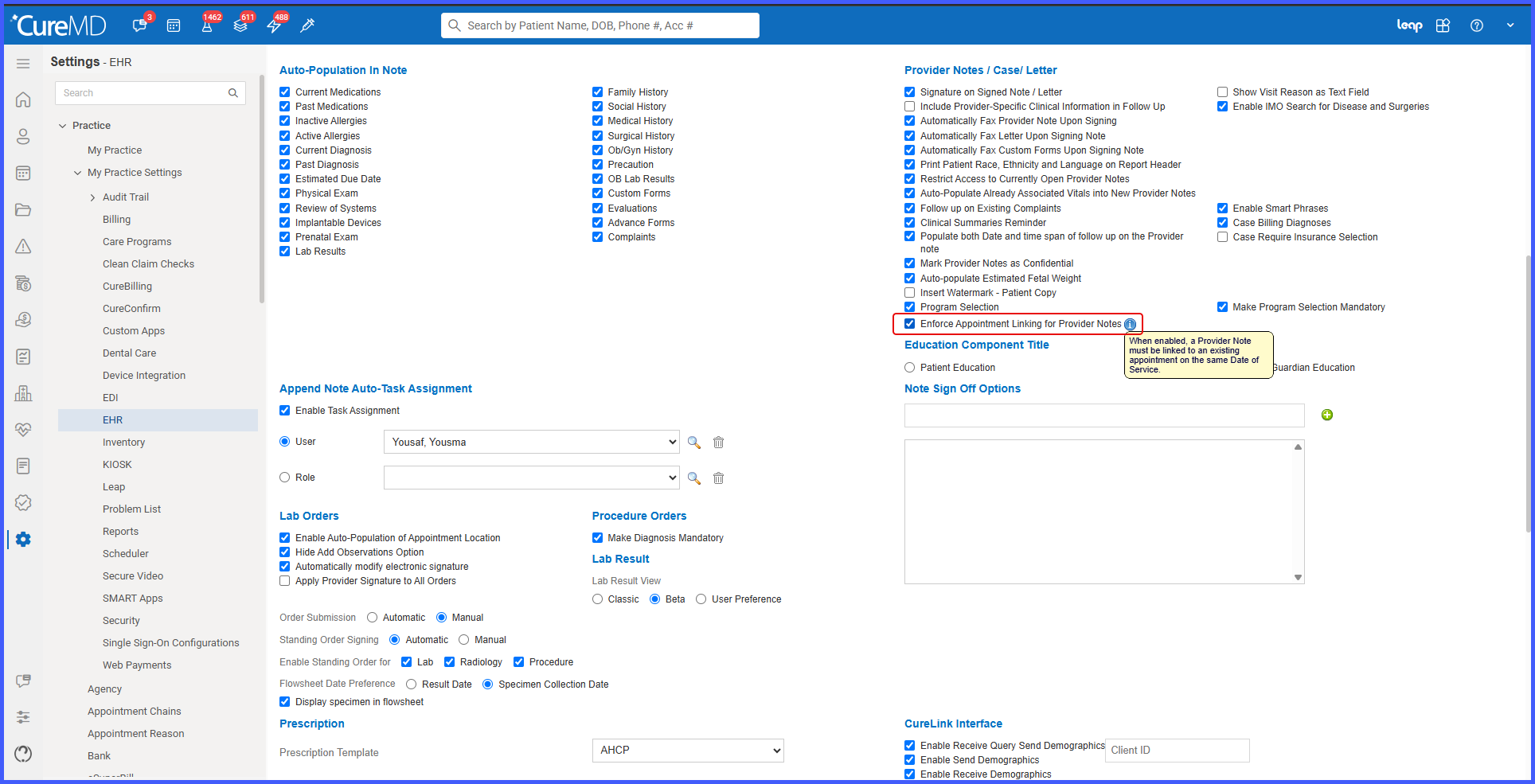Select the Role radio button

(x=285, y=478)
